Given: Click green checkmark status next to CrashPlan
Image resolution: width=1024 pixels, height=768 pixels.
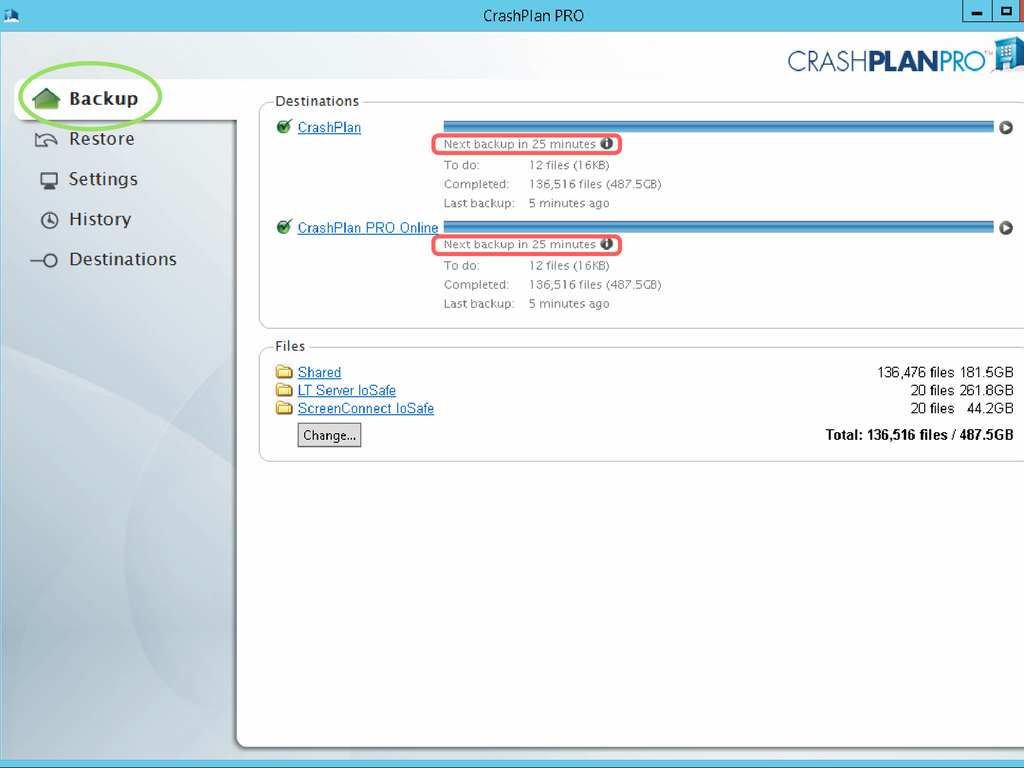Looking at the screenshot, I should pyautogui.click(x=284, y=127).
